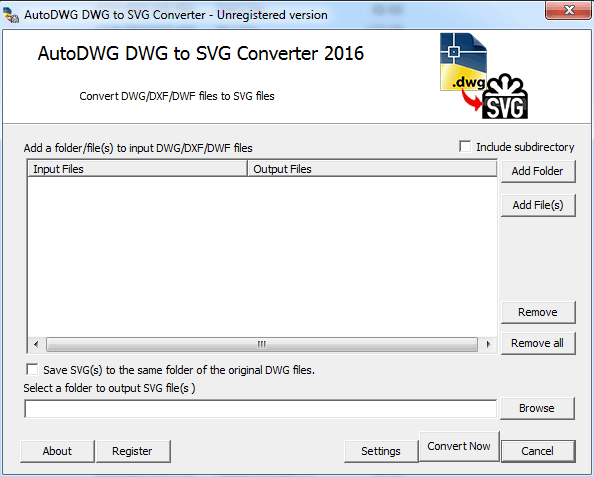Open the Register dialog
The width and height of the screenshot is (594, 477).
[133, 451]
